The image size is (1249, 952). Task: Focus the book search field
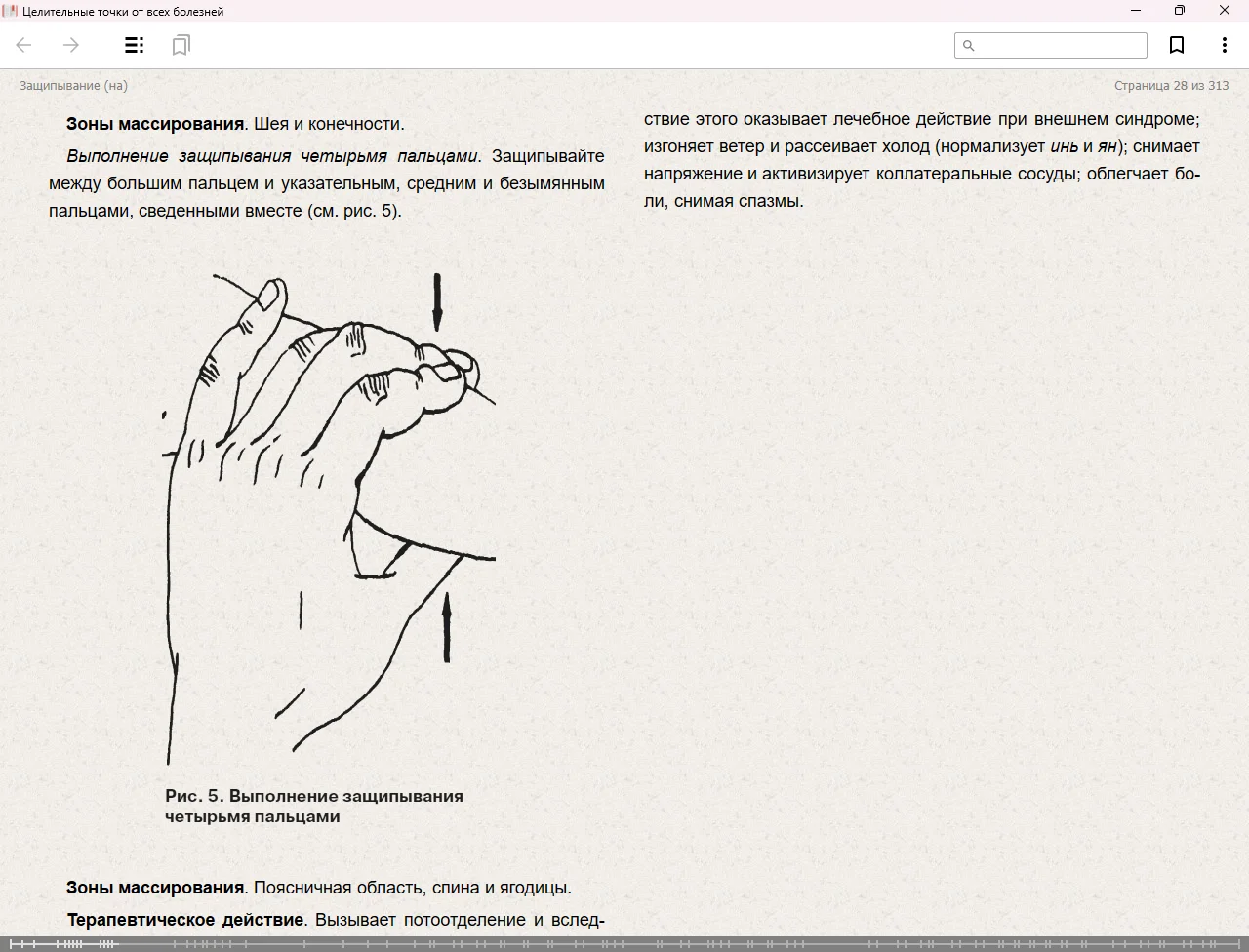1060,46
